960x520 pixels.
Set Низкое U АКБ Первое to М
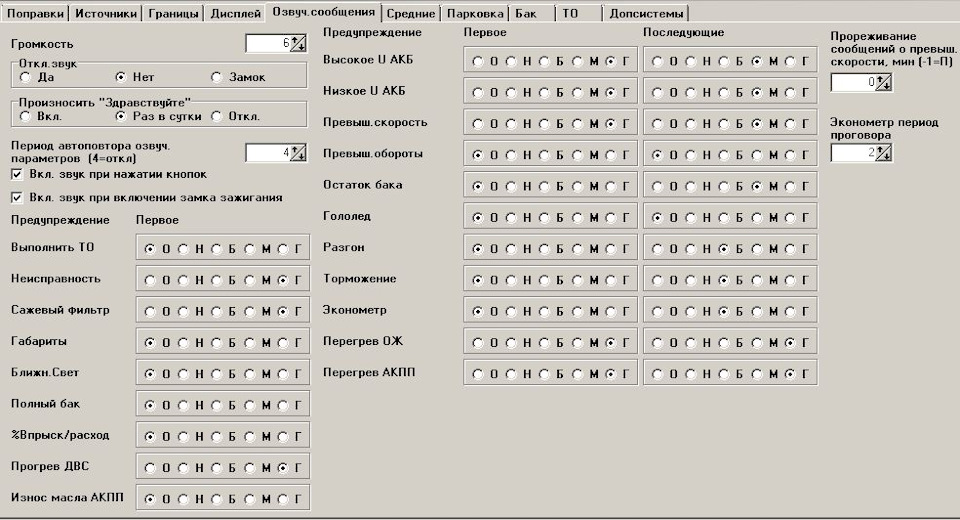coord(585,92)
